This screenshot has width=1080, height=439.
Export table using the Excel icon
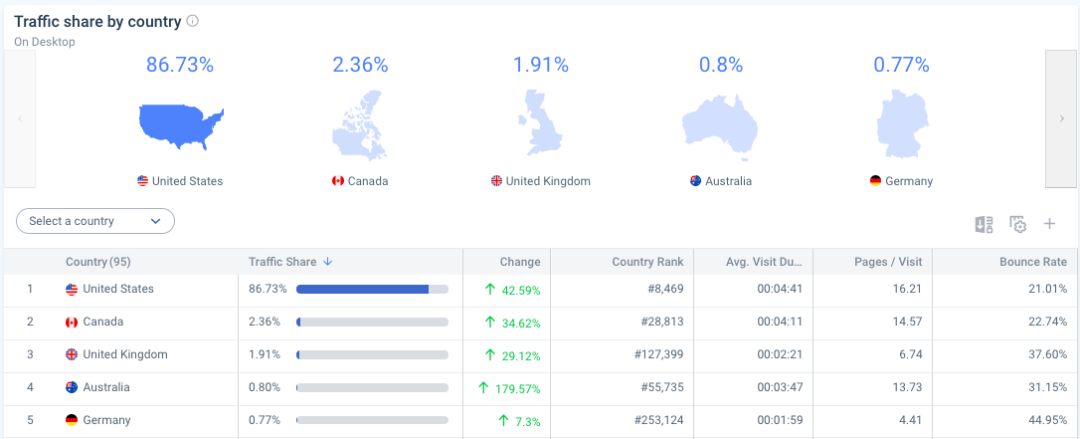[984, 224]
